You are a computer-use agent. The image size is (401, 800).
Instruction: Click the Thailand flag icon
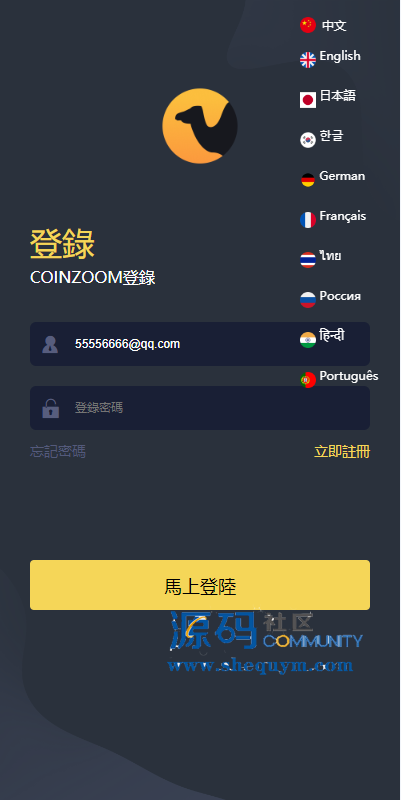[308, 260]
